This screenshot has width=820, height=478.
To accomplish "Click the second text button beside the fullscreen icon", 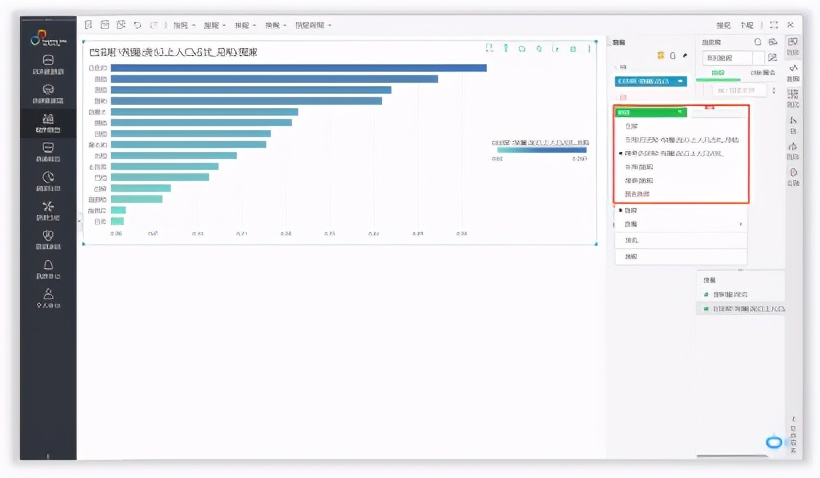I will click(x=747, y=25).
